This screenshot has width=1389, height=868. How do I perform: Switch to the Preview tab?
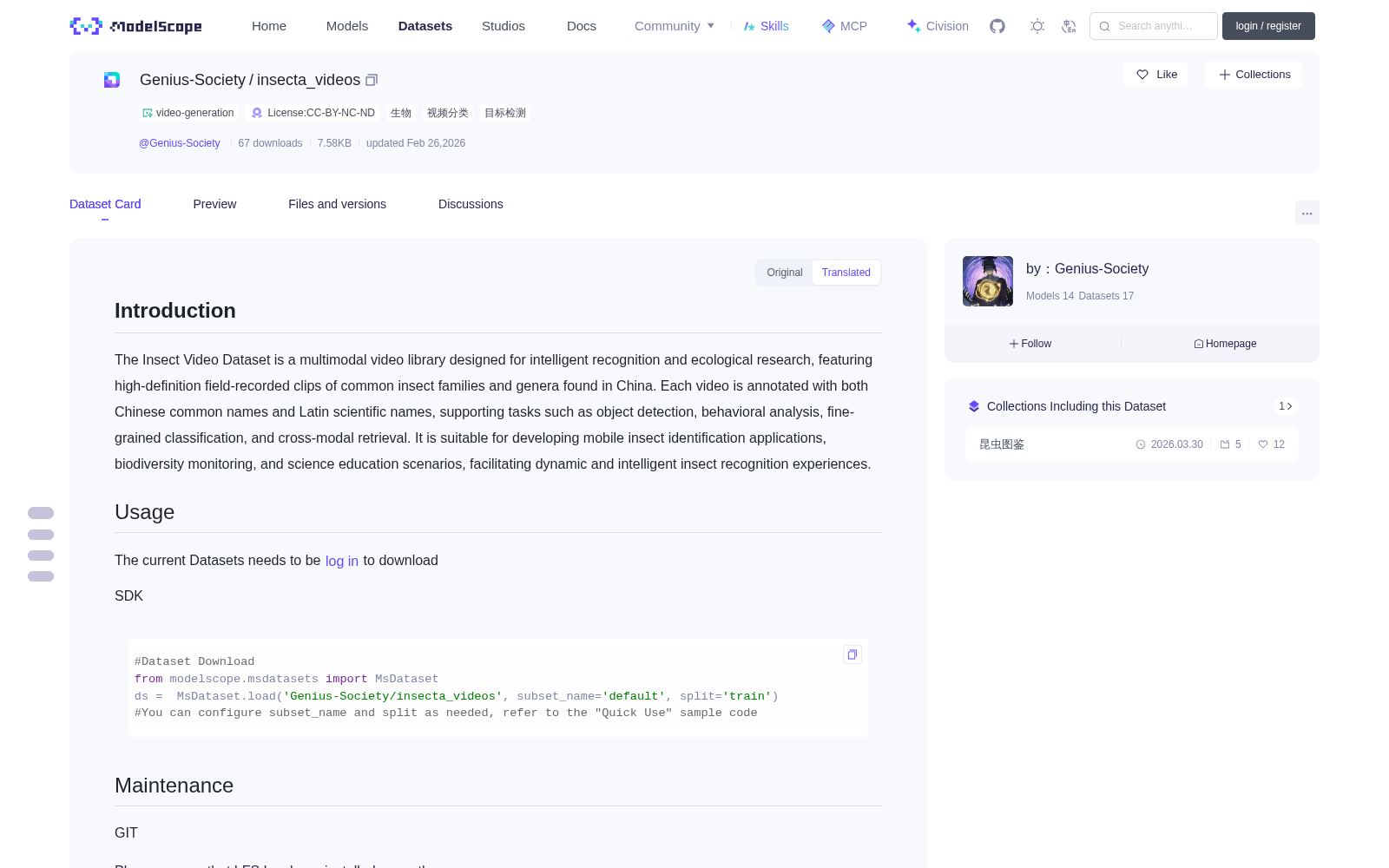[x=214, y=204]
